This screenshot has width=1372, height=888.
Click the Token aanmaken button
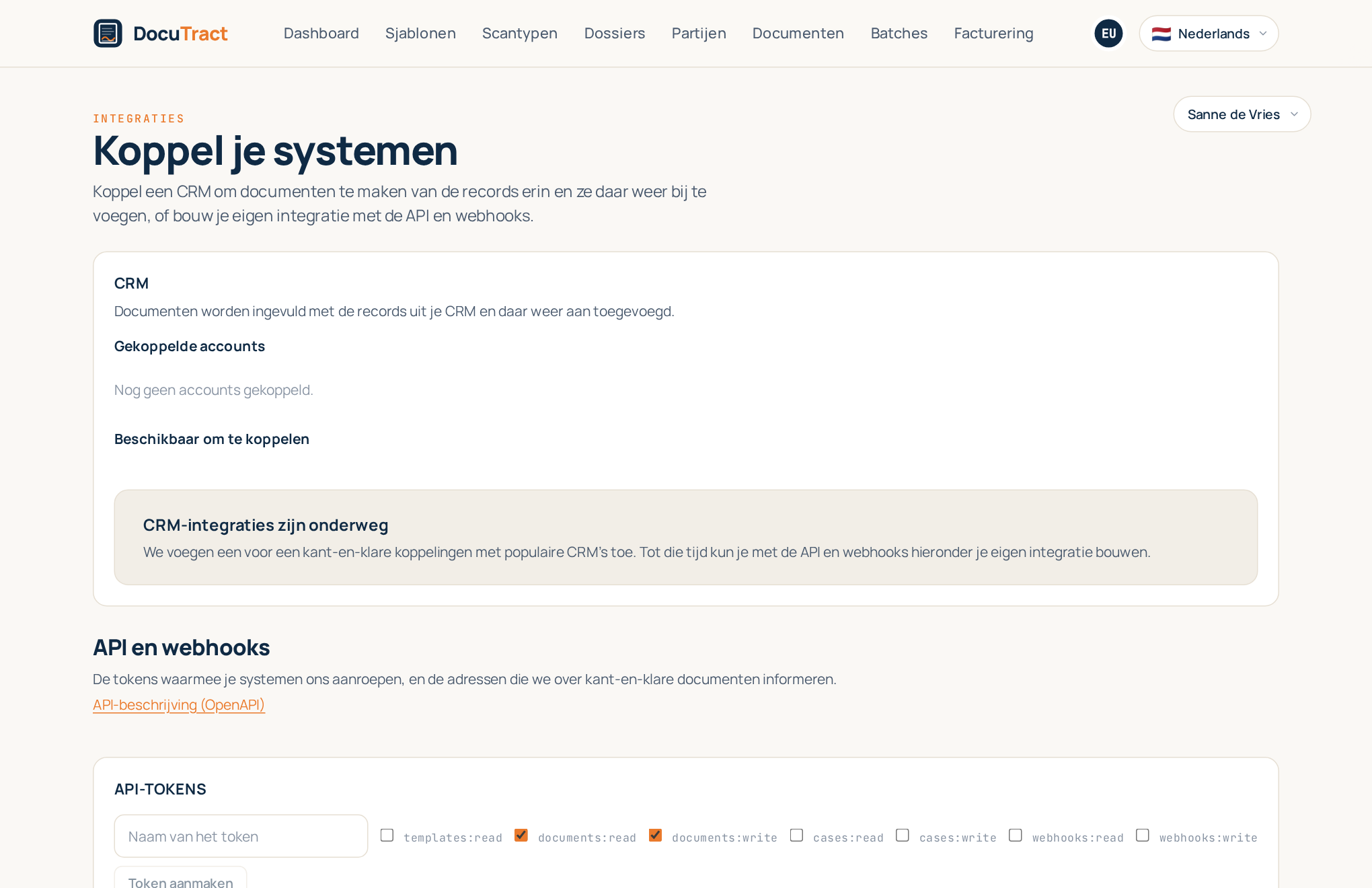[x=180, y=878]
